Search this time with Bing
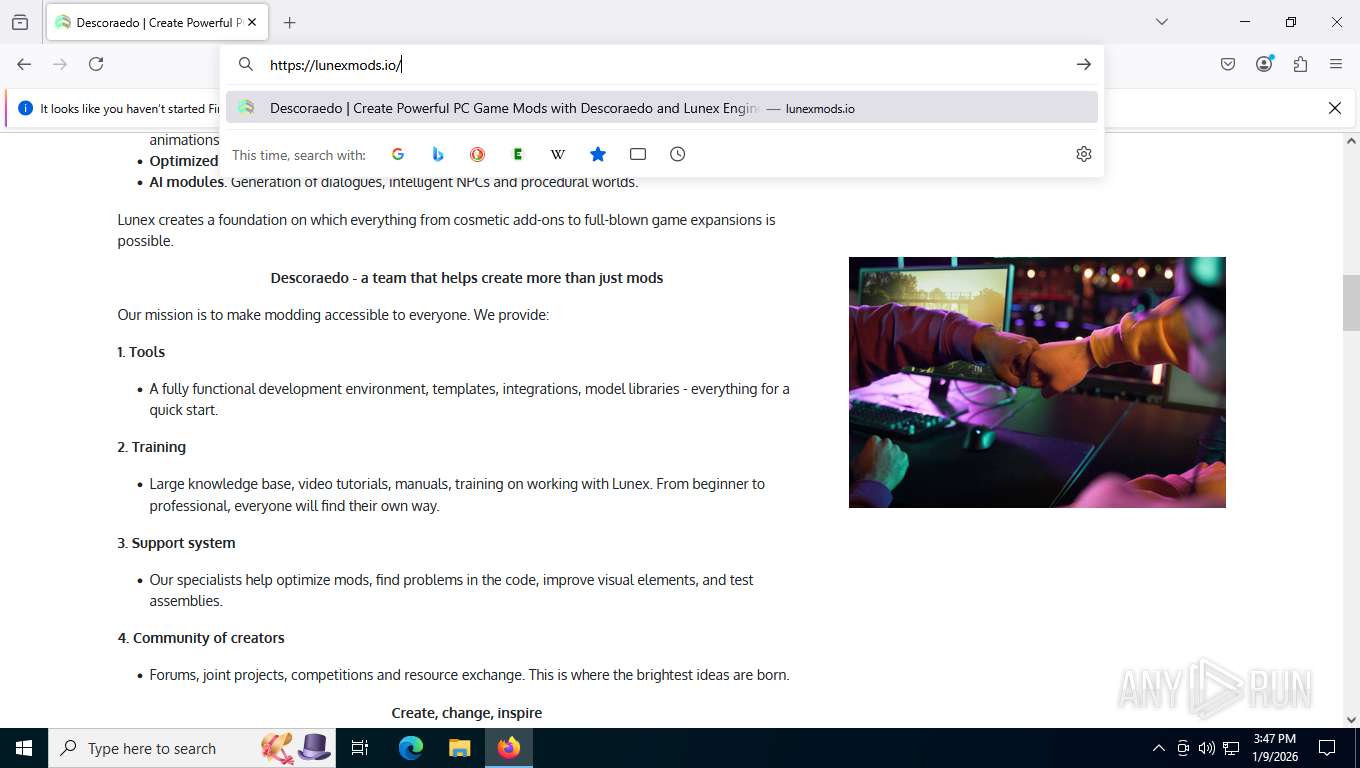The height and width of the screenshot is (768, 1360). click(438, 154)
